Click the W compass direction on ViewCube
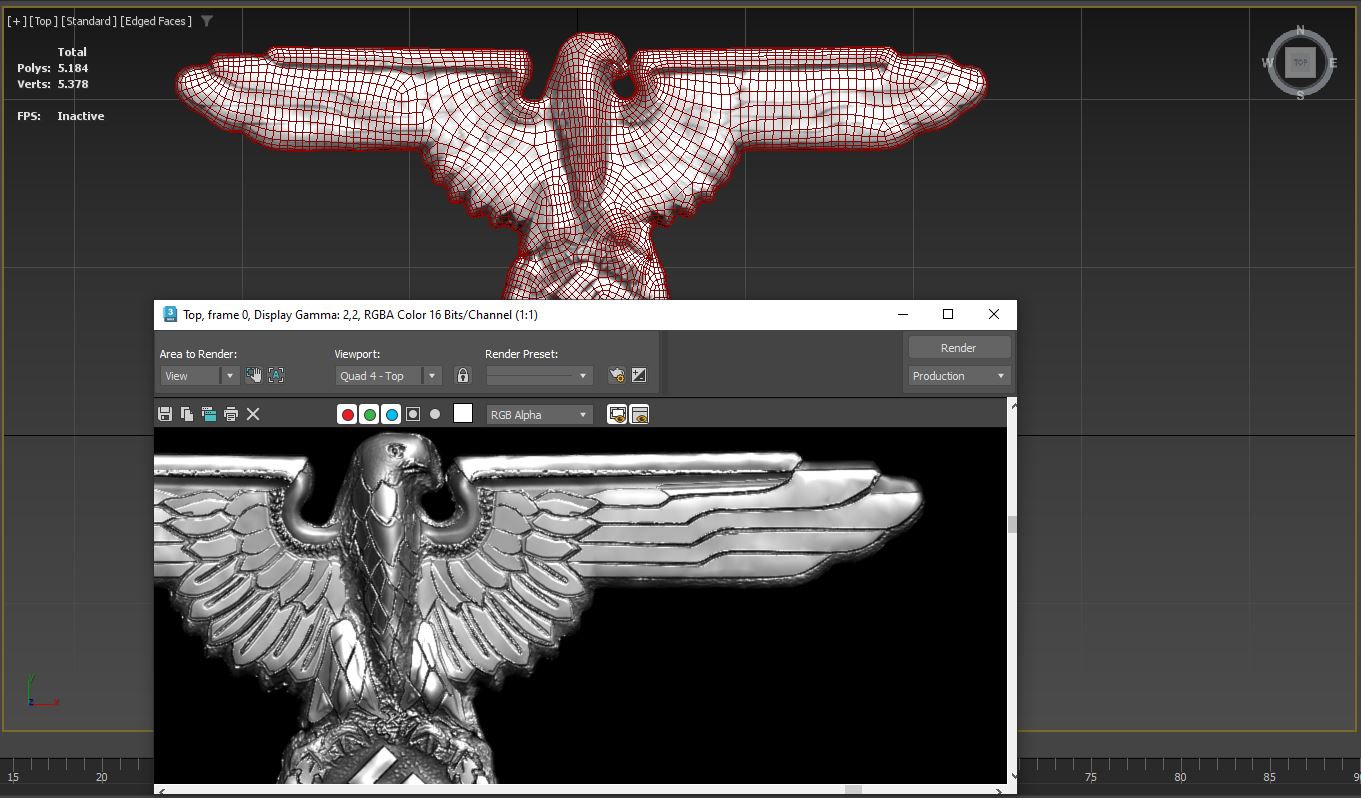1361x798 pixels. pyautogui.click(x=1267, y=63)
